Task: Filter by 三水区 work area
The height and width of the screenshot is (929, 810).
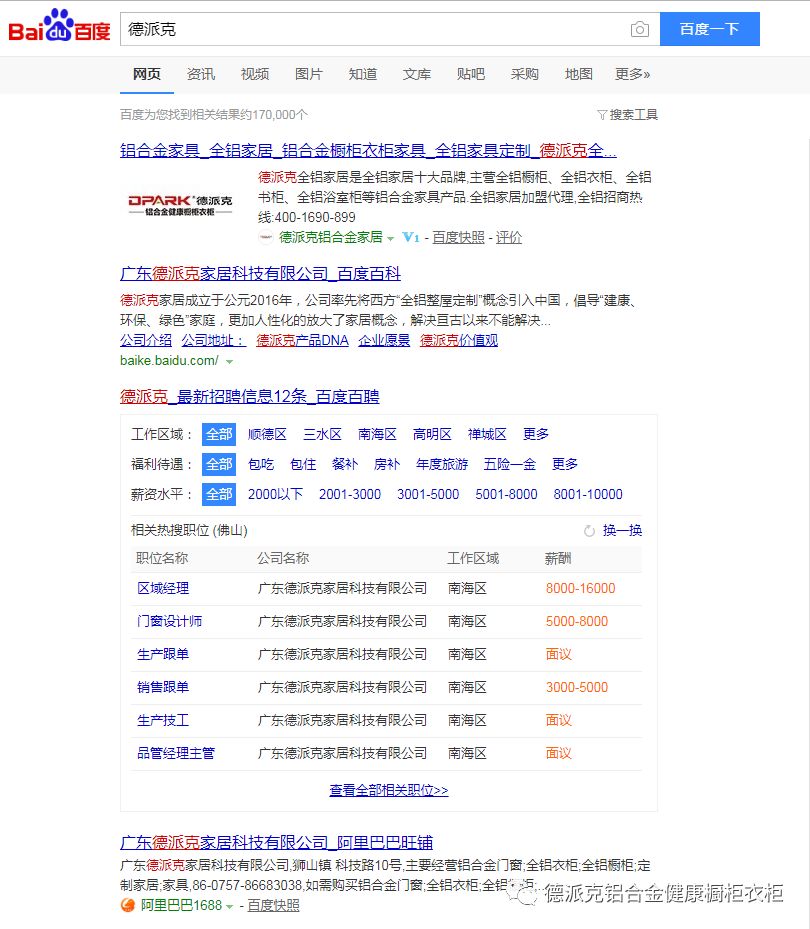Action: [x=322, y=434]
